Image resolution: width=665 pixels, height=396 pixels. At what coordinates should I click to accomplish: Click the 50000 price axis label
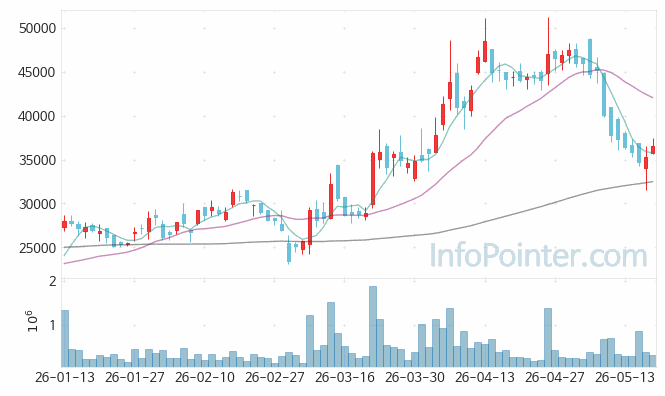coord(37,28)
